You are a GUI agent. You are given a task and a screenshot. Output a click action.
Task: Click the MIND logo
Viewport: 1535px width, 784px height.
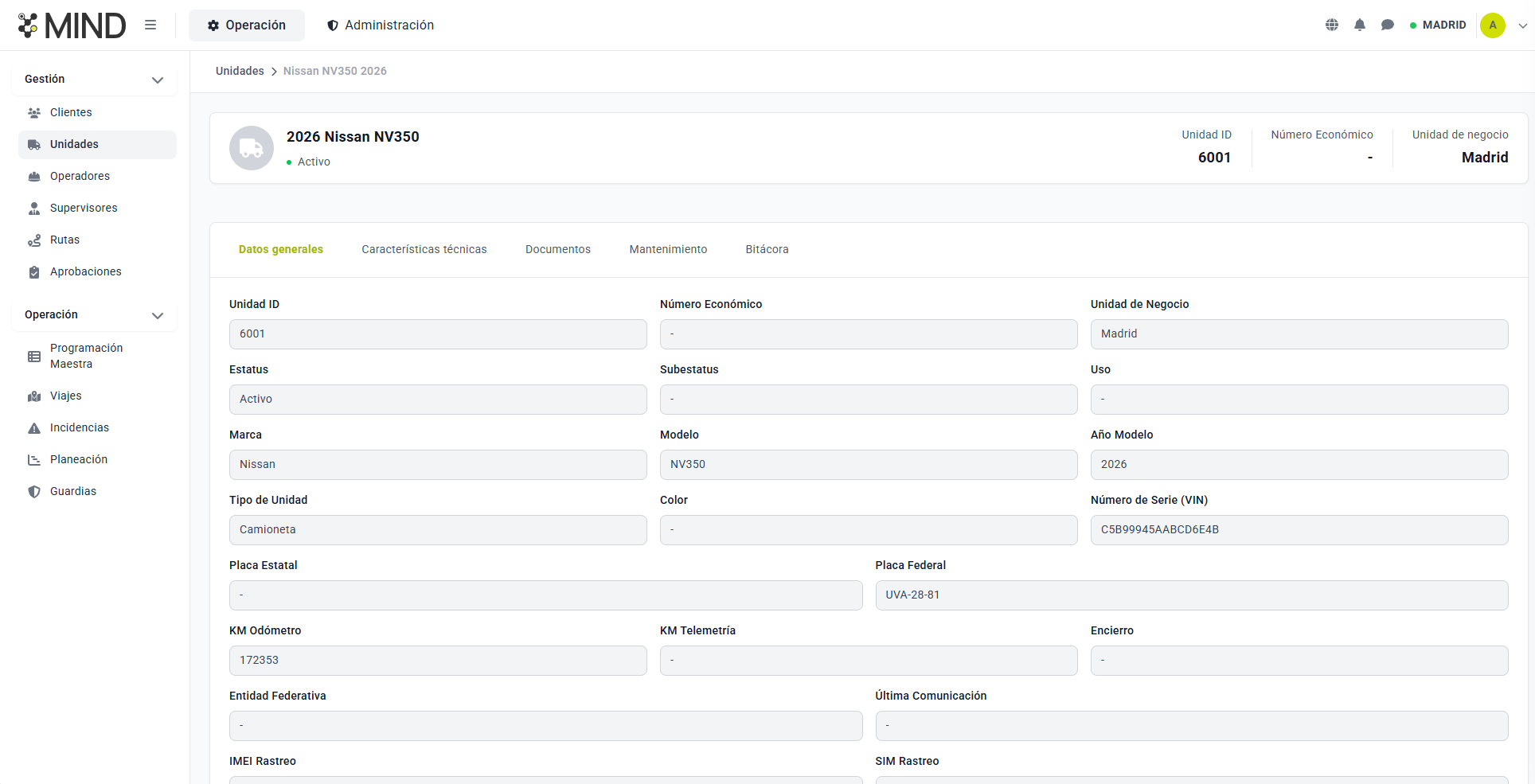tap(72, 25)
